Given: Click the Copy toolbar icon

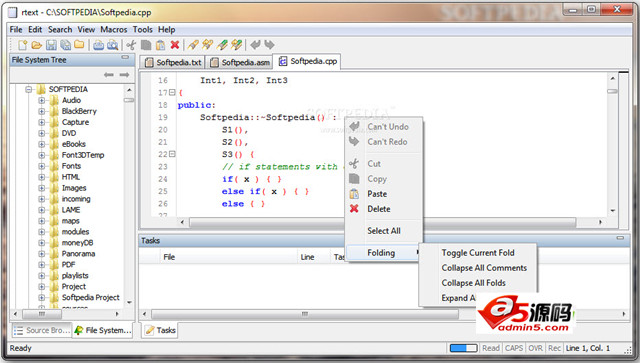Looking at the screenshot, I should [146, 45].
